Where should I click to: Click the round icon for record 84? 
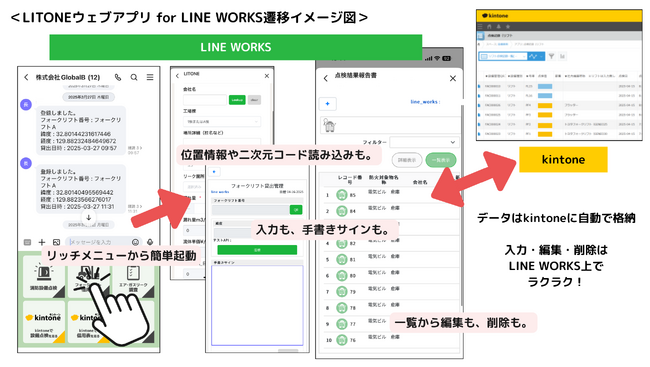pyautogui.click(x=342, y=211)
